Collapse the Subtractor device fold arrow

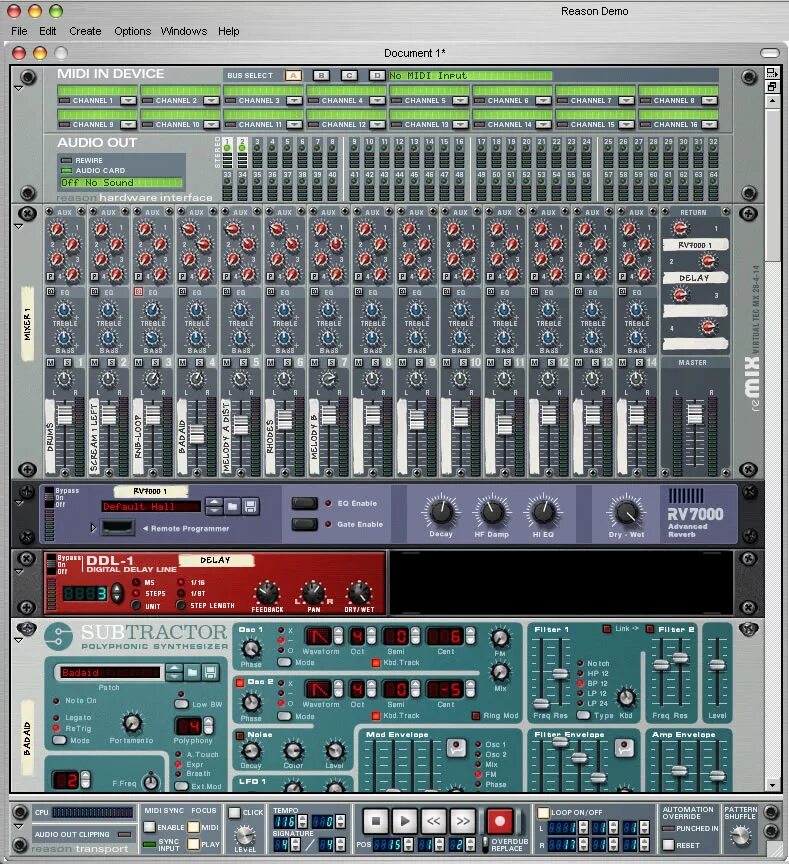coord(19,640)
